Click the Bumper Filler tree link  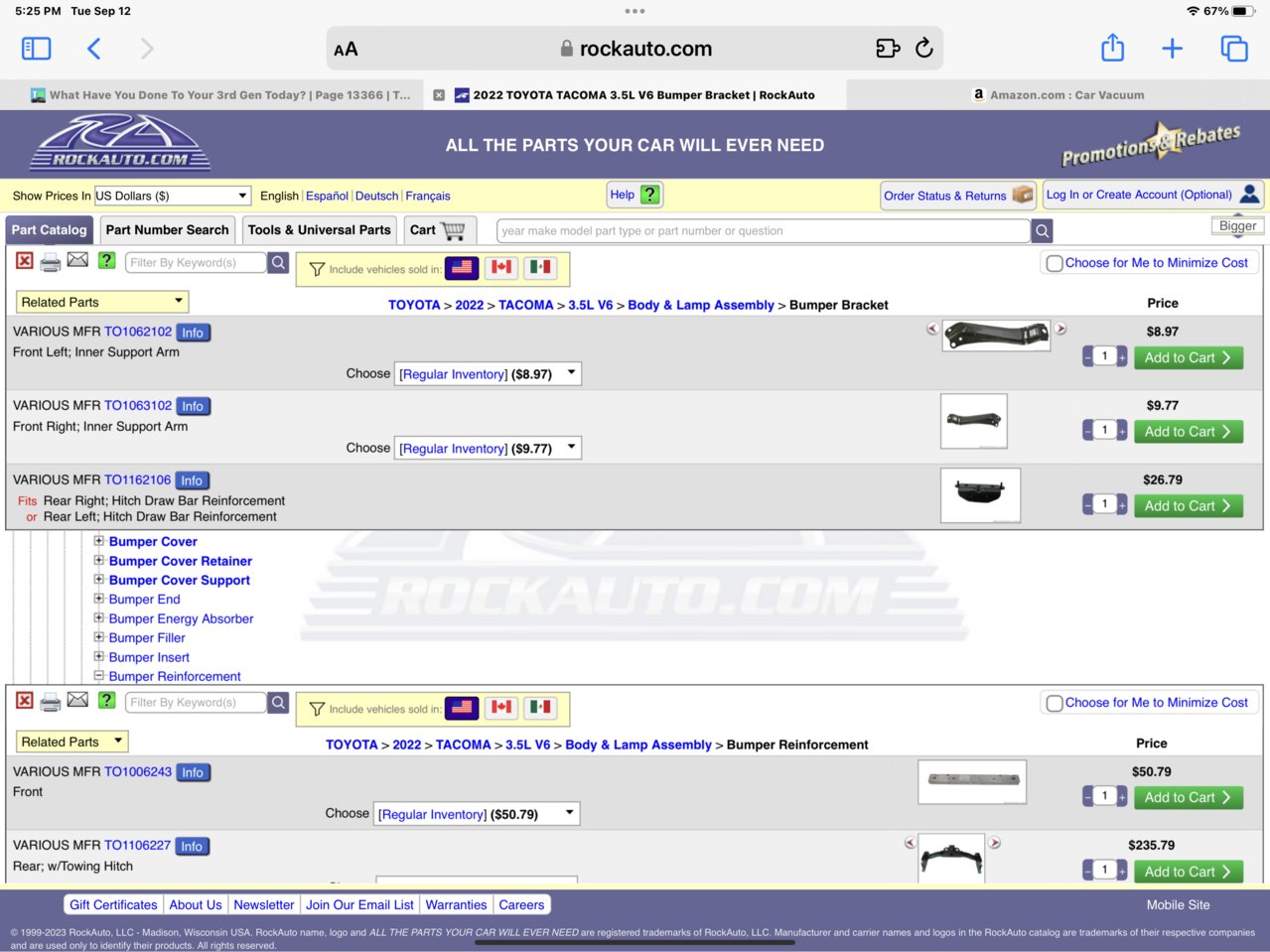tap(147, 637)
